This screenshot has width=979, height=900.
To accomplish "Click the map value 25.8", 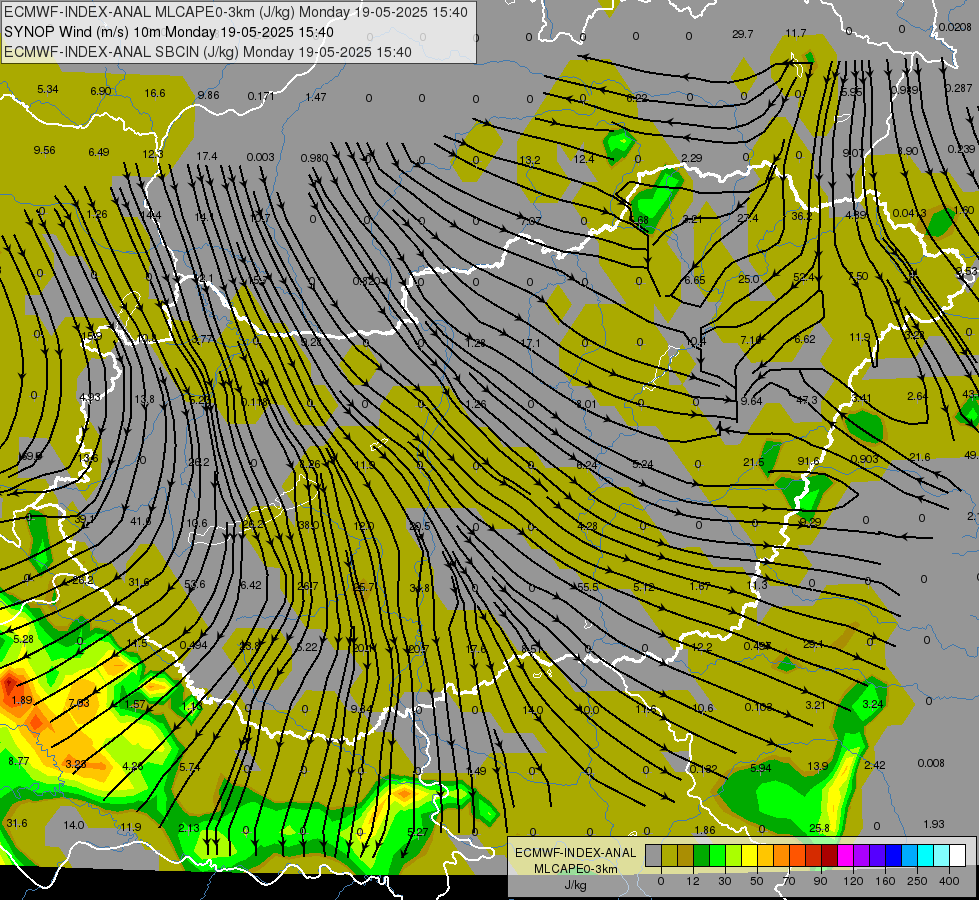I will (819, 828).
